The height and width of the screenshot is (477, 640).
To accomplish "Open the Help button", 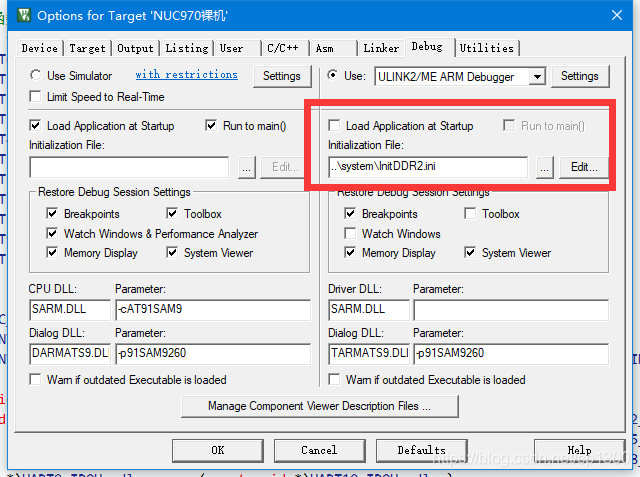I will point(579,450).
